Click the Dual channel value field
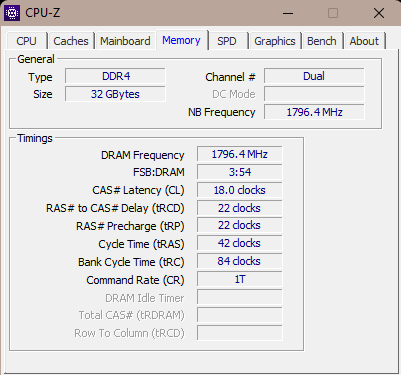The width and height of the screenshot is (401, 375). (x=314, y=76)
